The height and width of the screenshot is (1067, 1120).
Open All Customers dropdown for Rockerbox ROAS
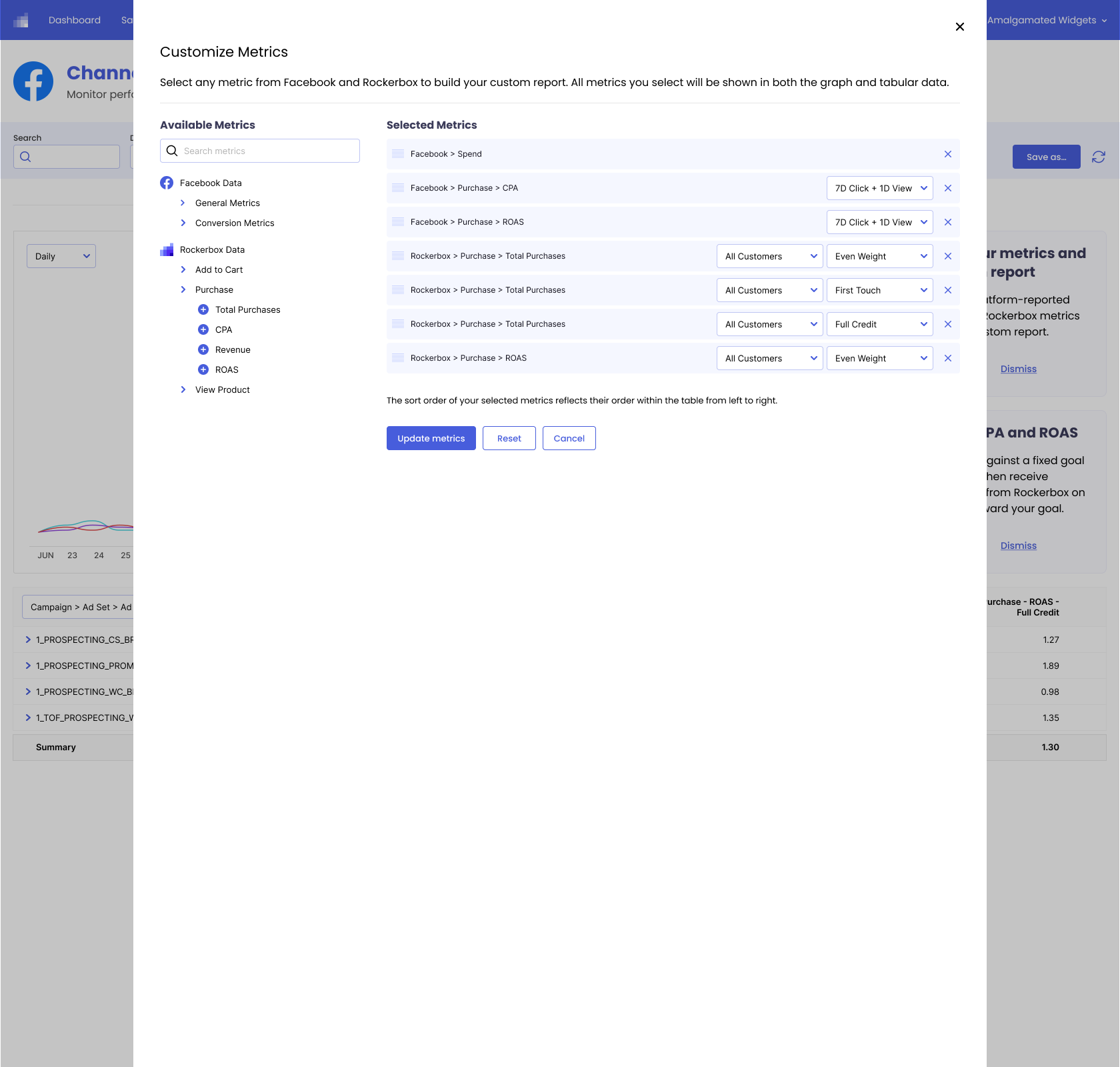point(770,358)
